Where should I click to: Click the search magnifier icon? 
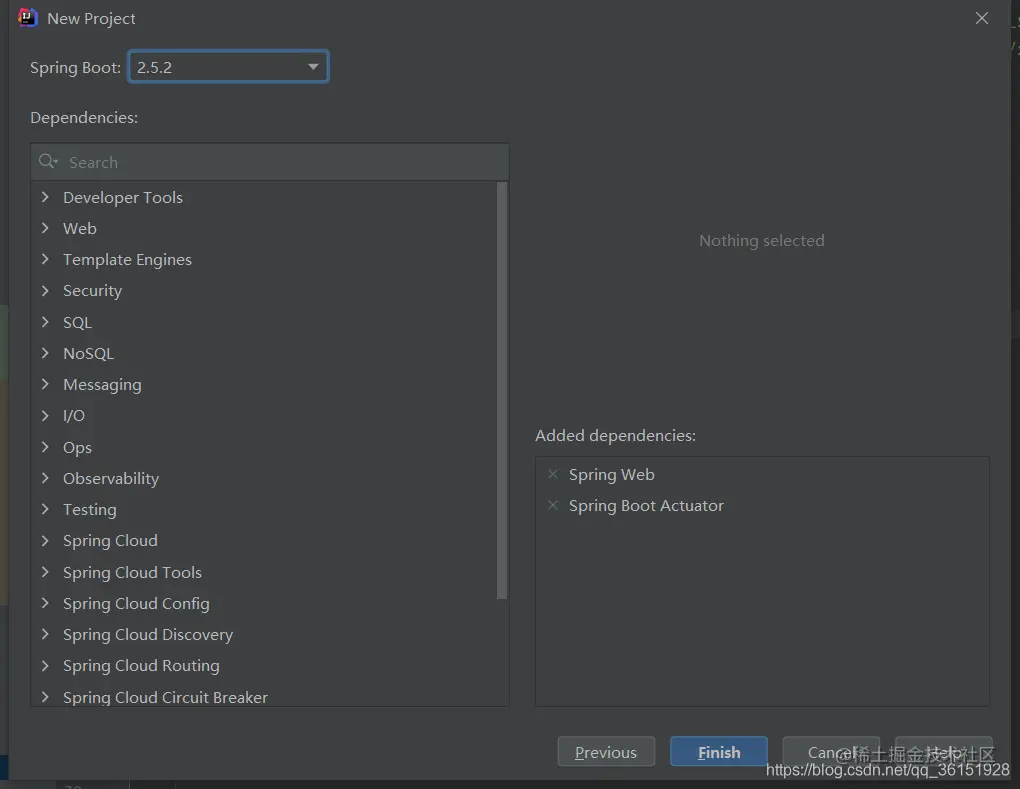(x=47, y=161)
